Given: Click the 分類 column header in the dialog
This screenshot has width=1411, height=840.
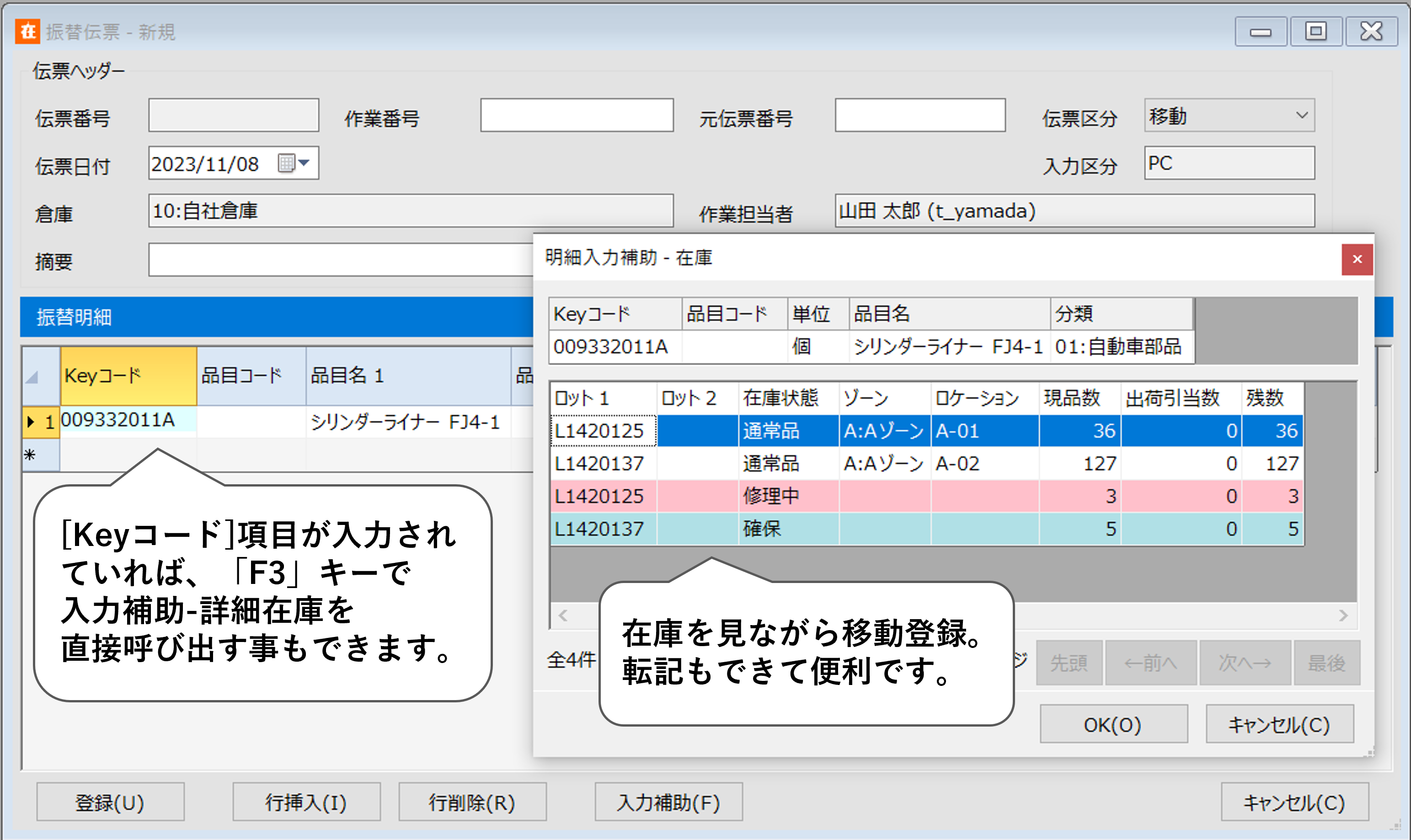Looking at the screenshot, I should coord(1122,314).
